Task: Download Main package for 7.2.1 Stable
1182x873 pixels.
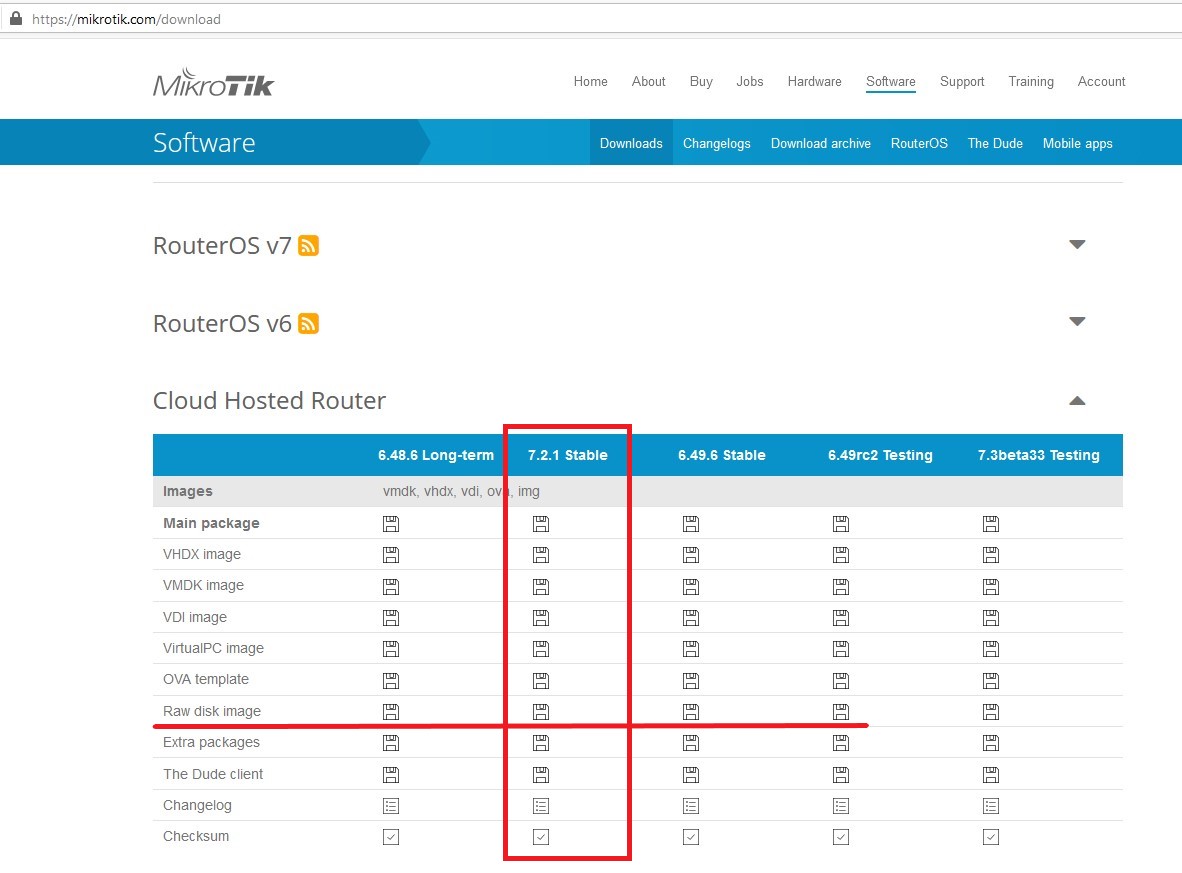Action: (540, 523)
